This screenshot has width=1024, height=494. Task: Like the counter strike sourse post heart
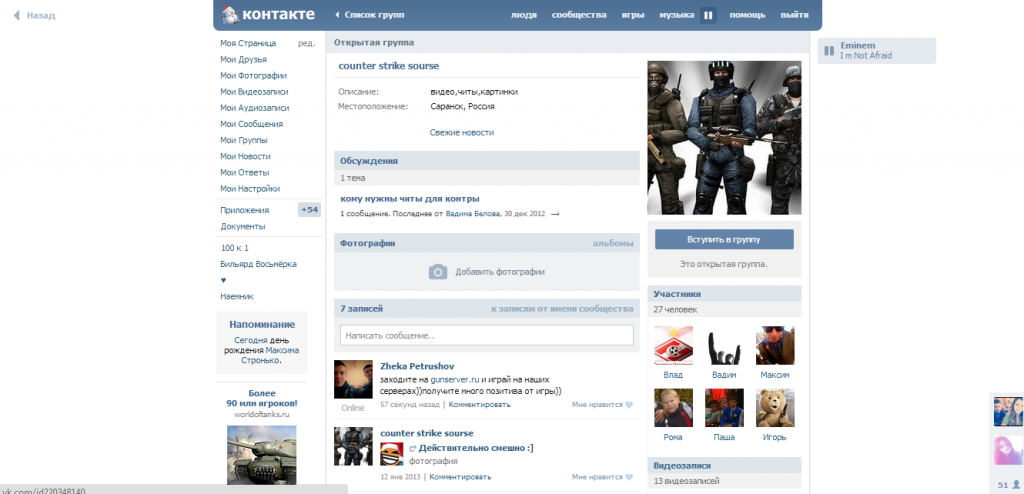[x=629, y=477]
